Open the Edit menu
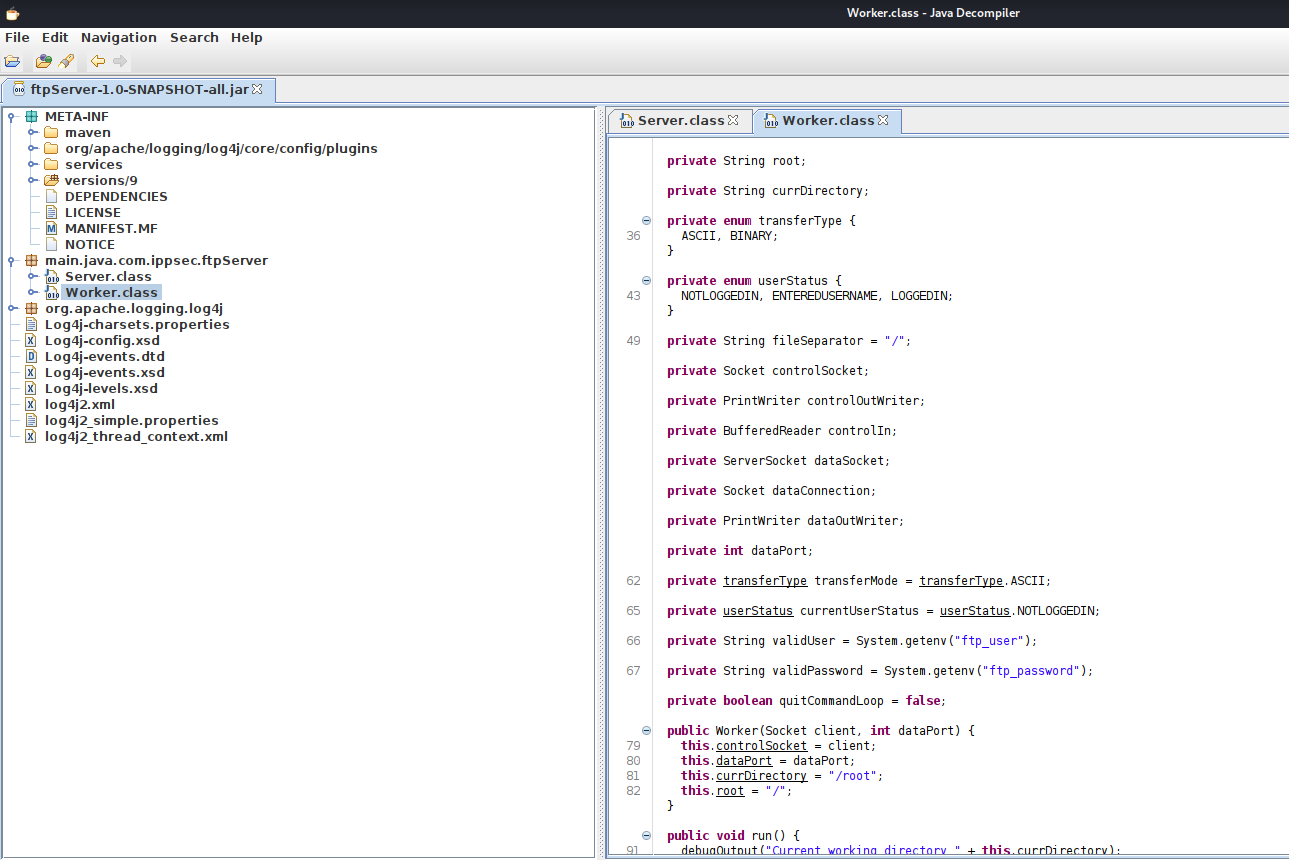 tap(55, 37)
